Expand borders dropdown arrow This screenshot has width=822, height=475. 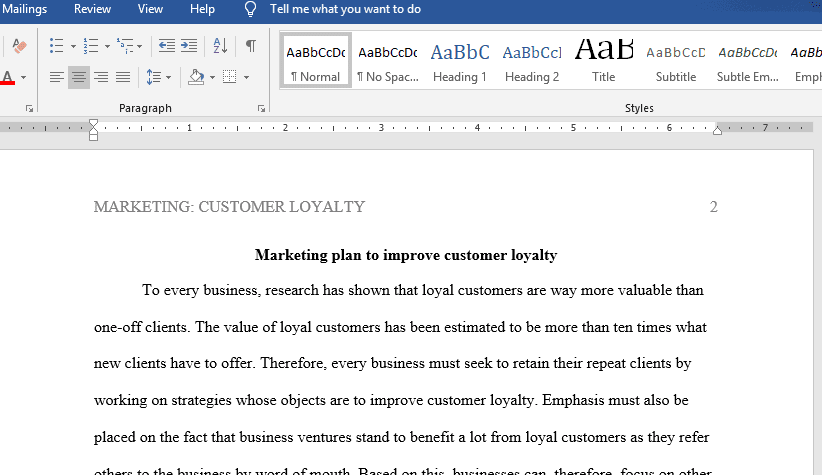[246, 78]
